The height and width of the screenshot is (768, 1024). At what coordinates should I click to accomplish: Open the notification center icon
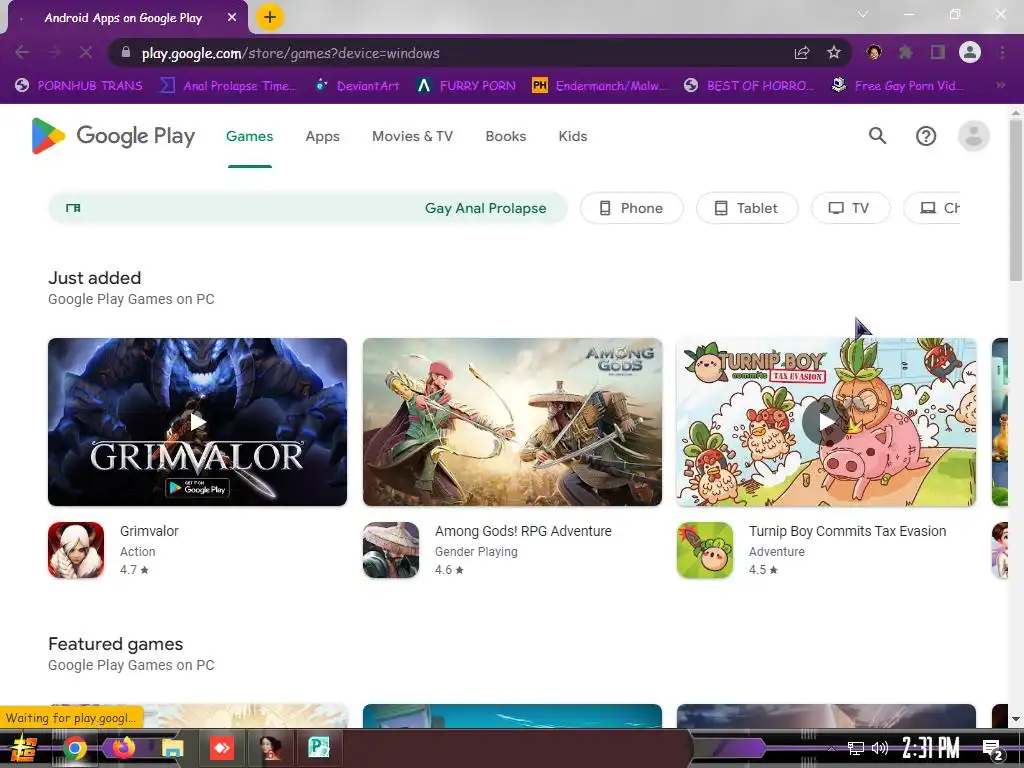coord(992,749)
